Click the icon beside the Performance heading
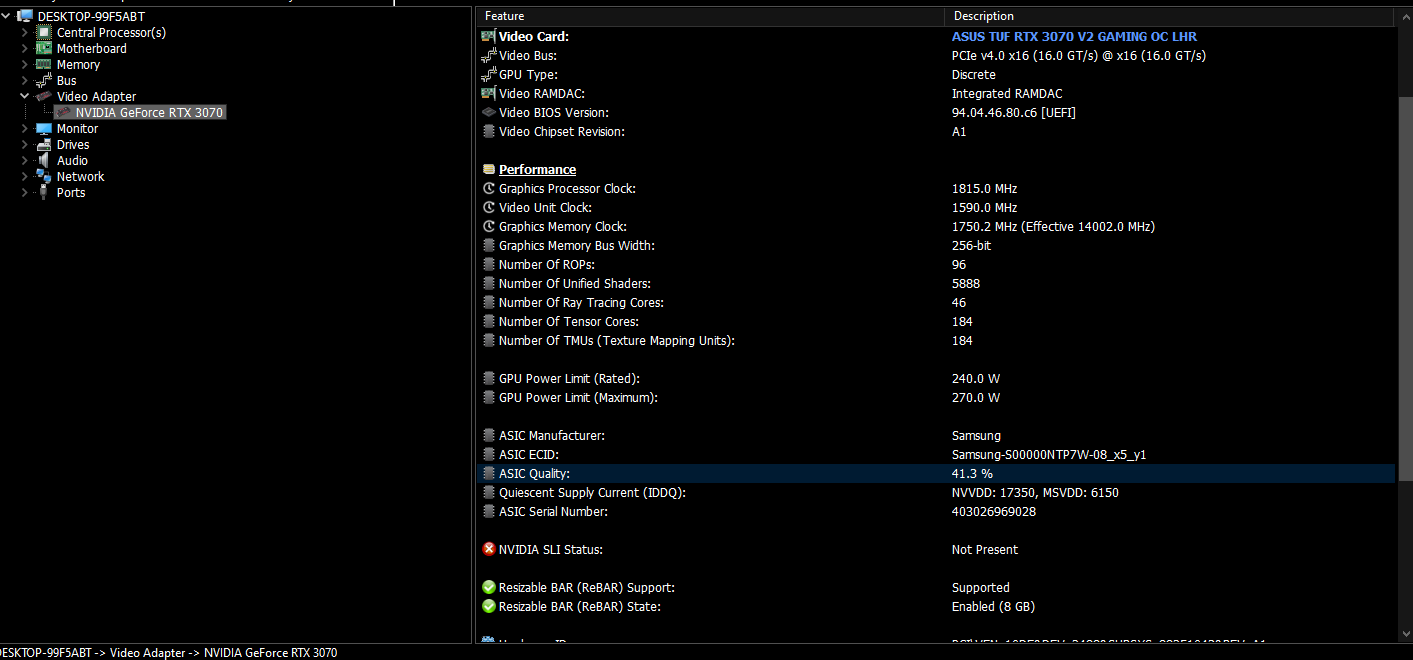This screenshot has width=1413, height=660. tap(489, 169)
